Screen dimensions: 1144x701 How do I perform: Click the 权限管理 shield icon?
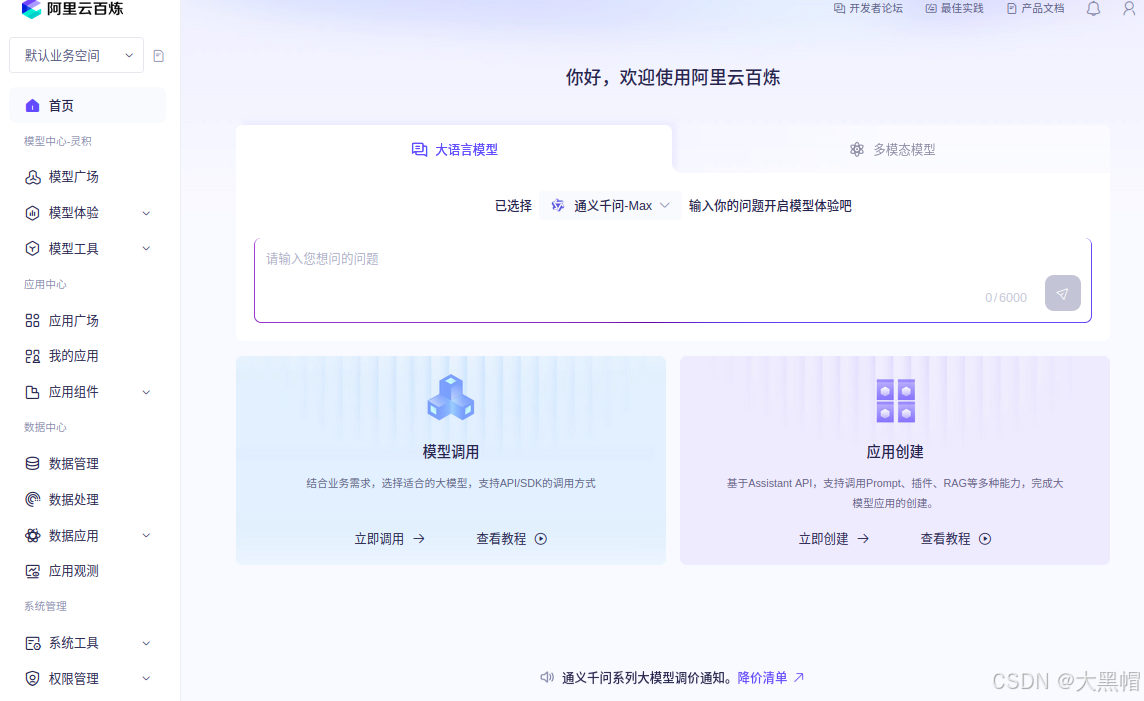(x=32, y=678)
